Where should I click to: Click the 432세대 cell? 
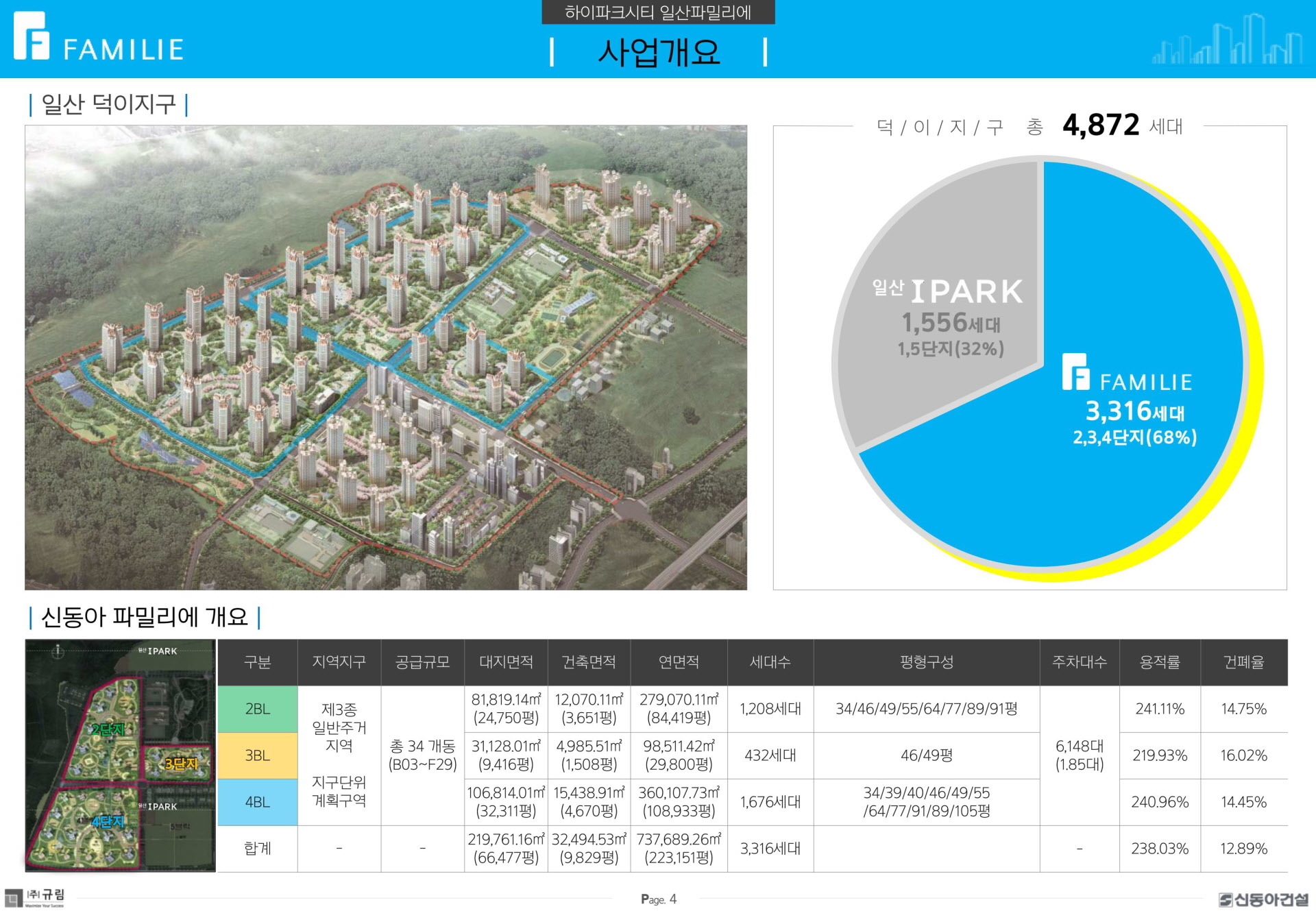click(770, 755)
